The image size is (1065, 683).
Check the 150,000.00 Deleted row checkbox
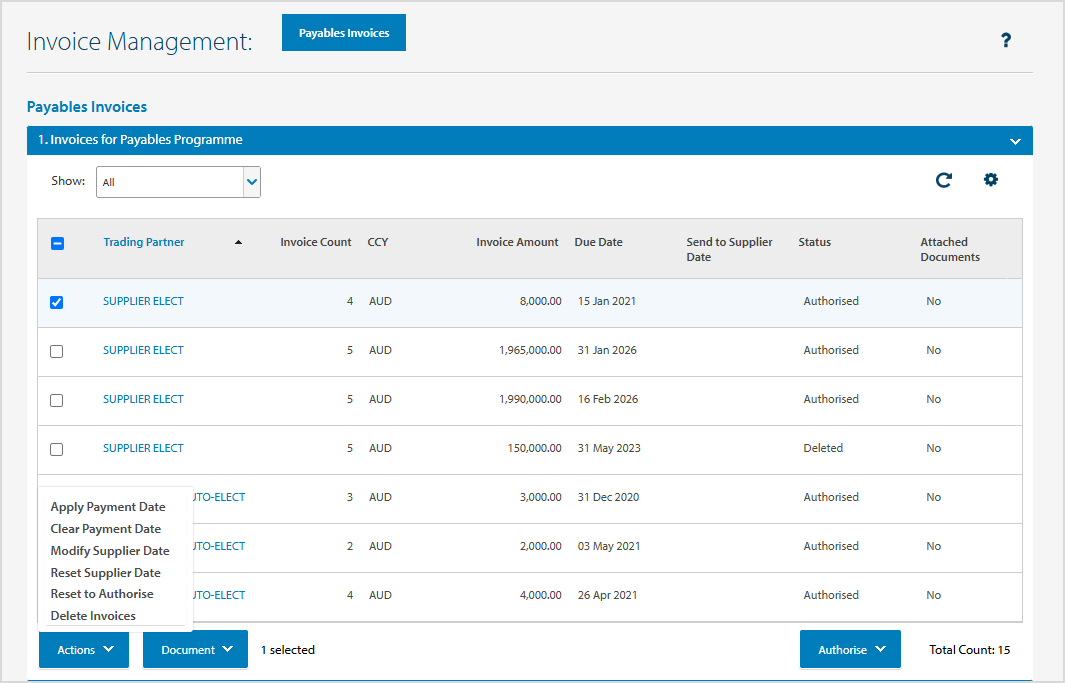point(57,449)
